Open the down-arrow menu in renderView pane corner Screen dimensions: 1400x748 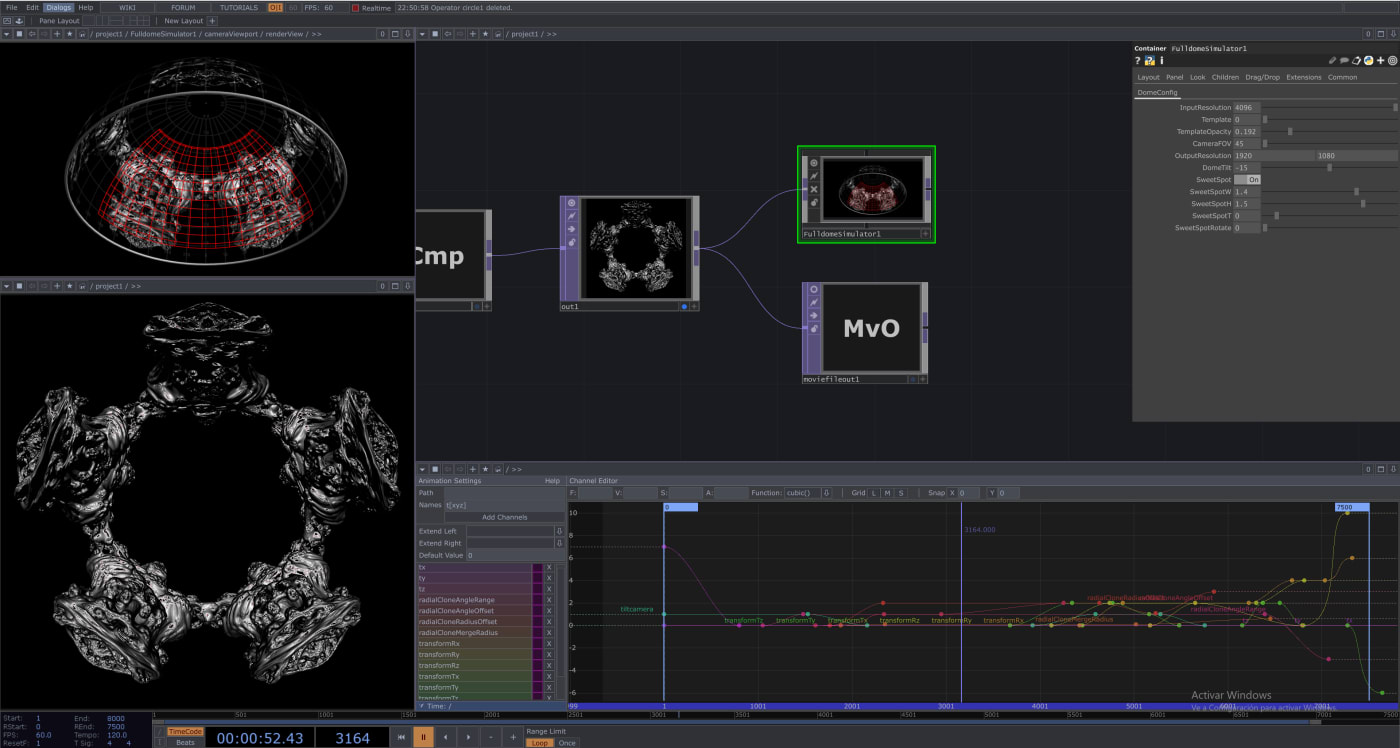407,34
